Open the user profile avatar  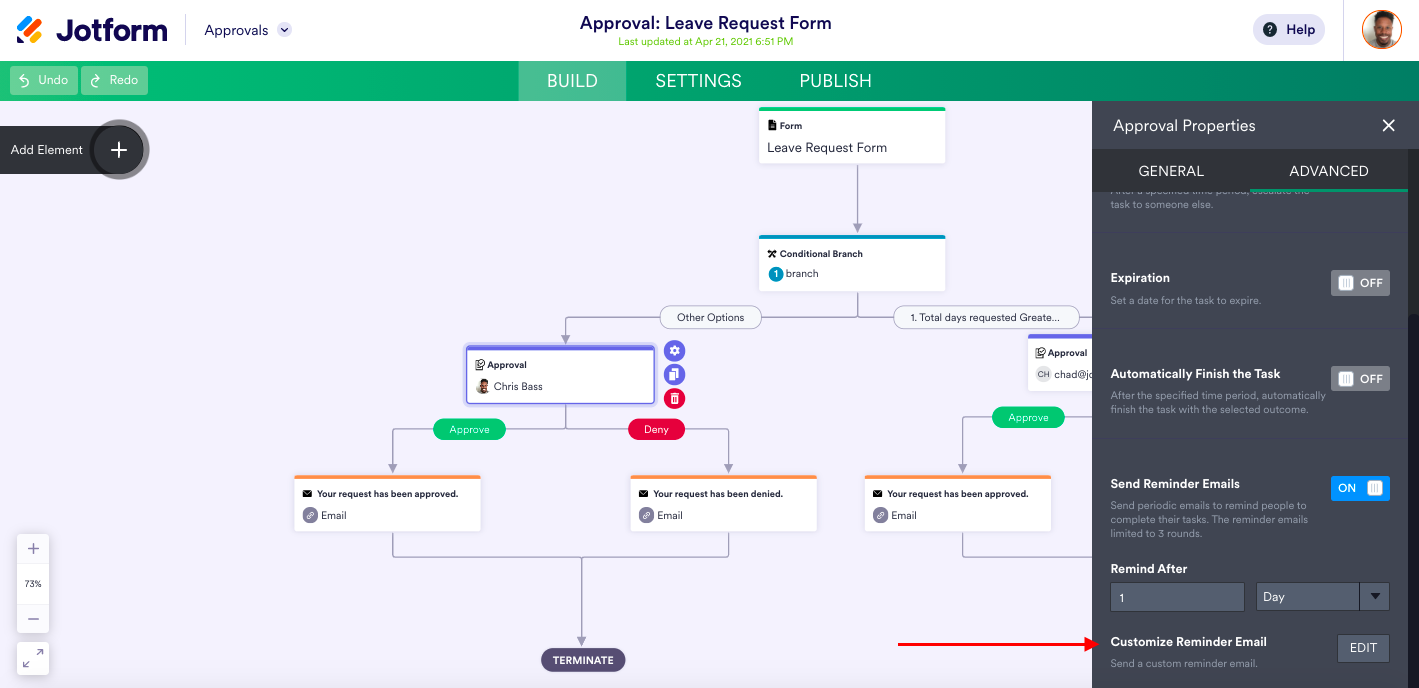tap(1381, 30)
